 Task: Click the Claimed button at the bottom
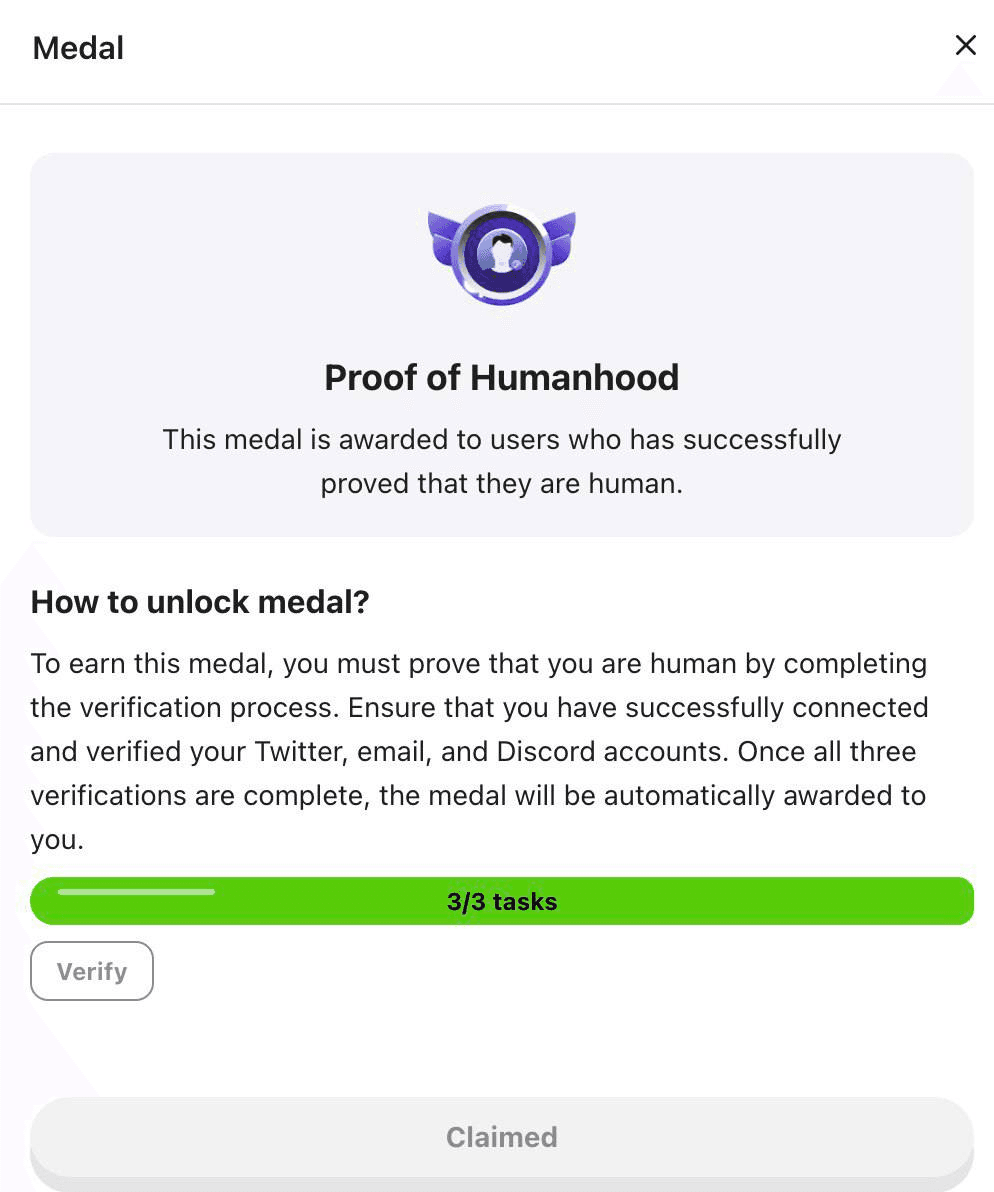coord(502,1137)
